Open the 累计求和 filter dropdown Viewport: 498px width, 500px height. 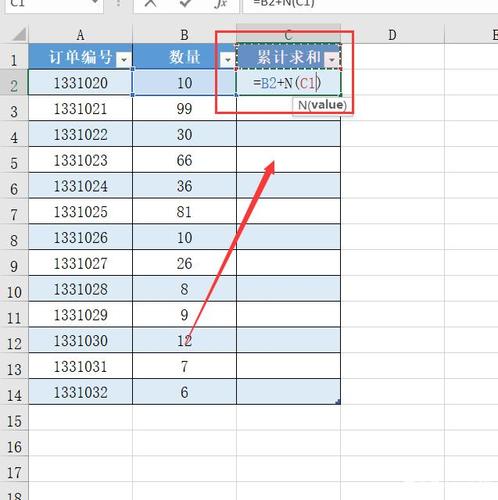click(x=332, y=60)
